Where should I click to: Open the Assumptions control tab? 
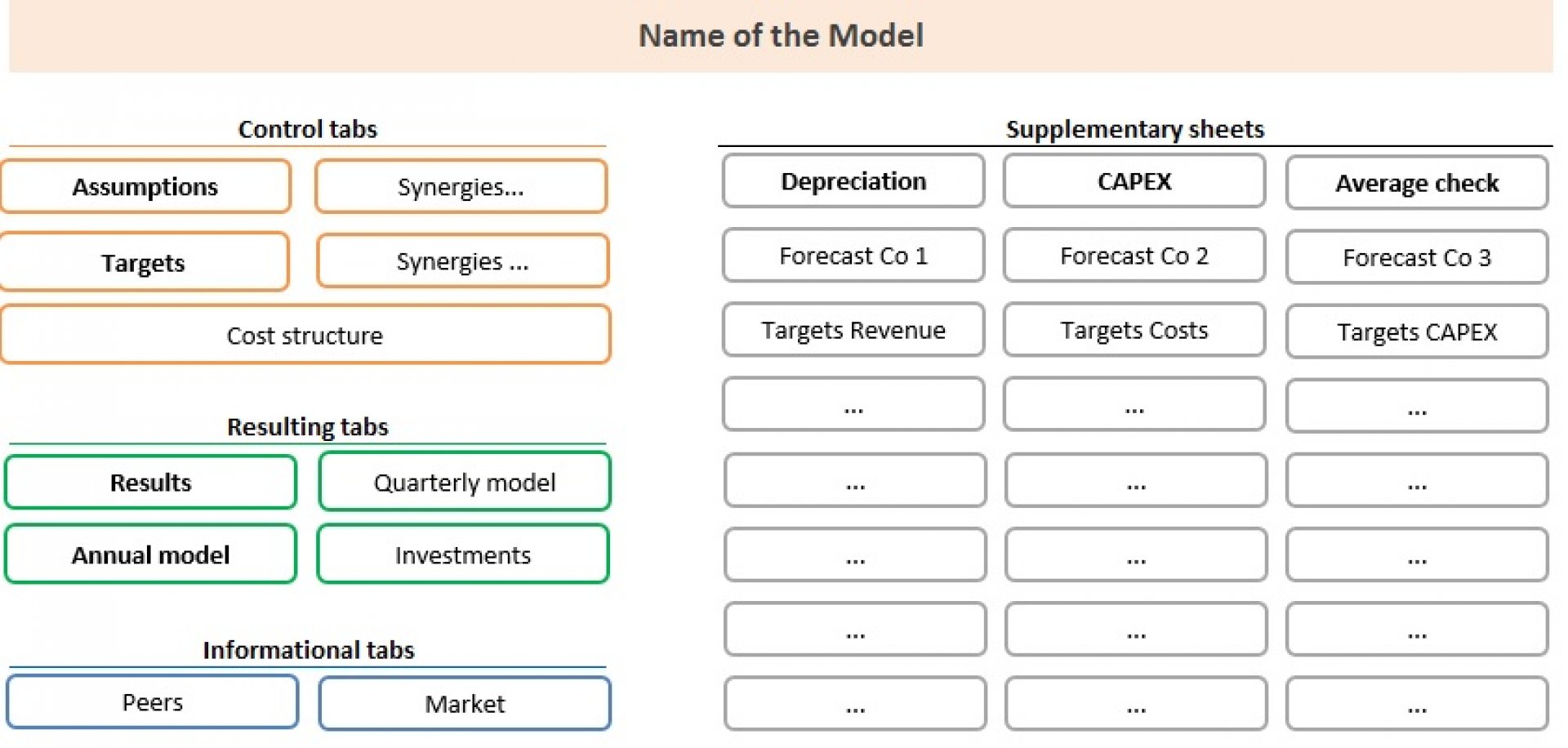coord(145,186)
